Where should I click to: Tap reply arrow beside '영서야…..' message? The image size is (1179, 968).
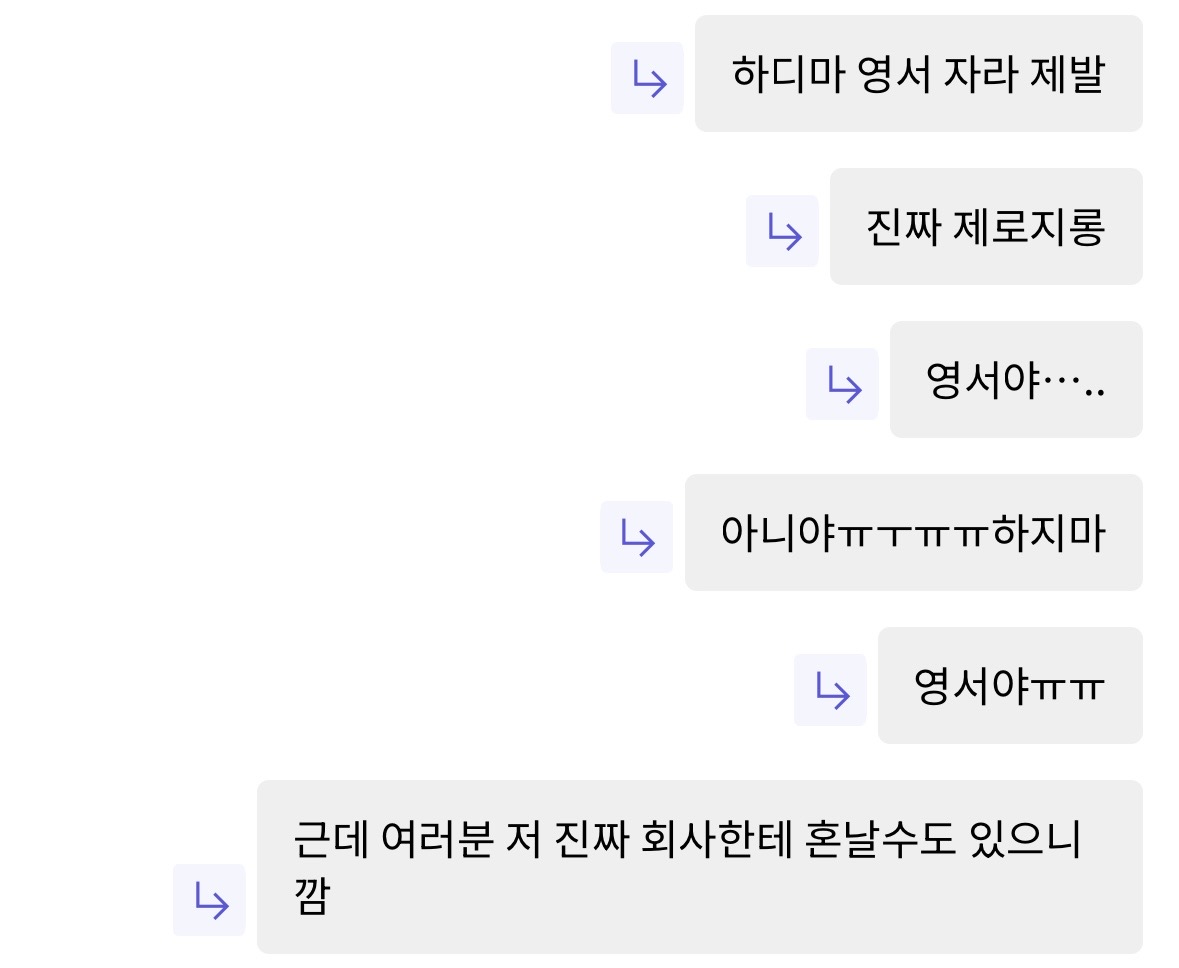[x=842, y=384]
